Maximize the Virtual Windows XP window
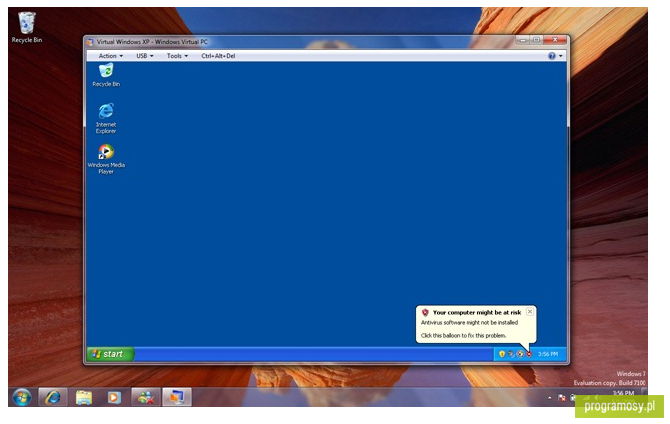The height and width of the screenshot is (424, 670). pos(536,40)
